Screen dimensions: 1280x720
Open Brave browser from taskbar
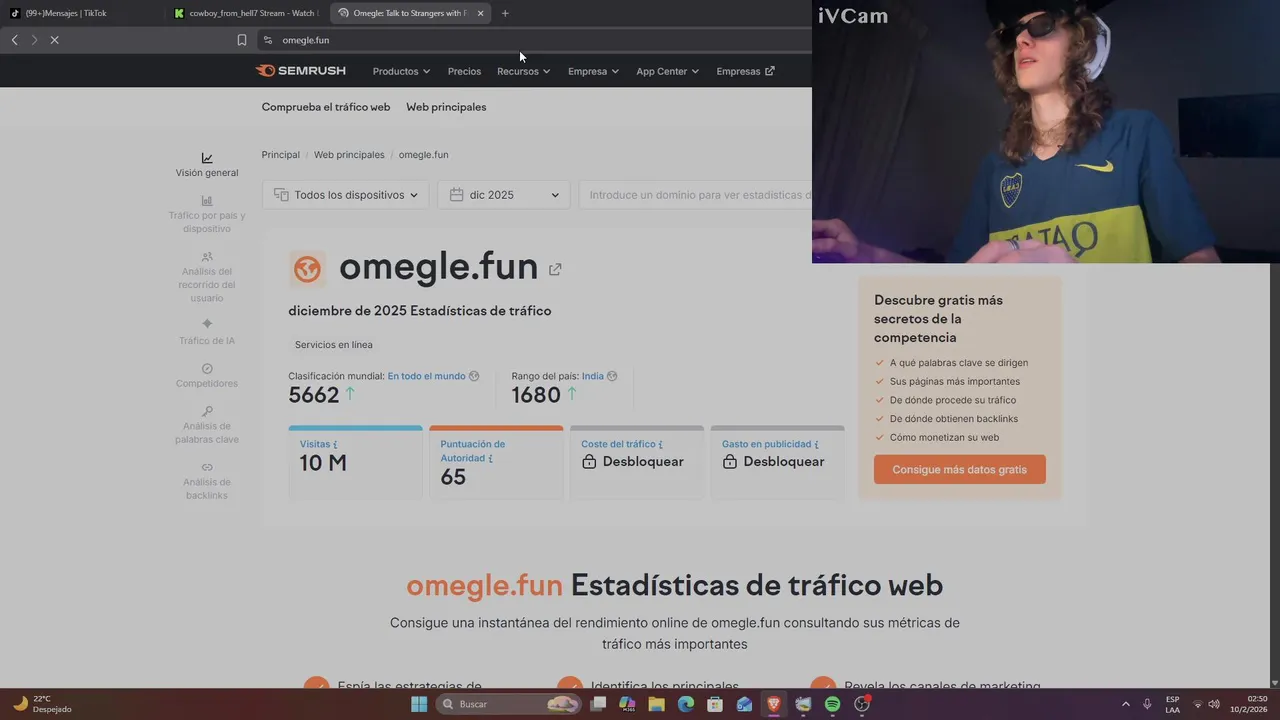[774, 704]
